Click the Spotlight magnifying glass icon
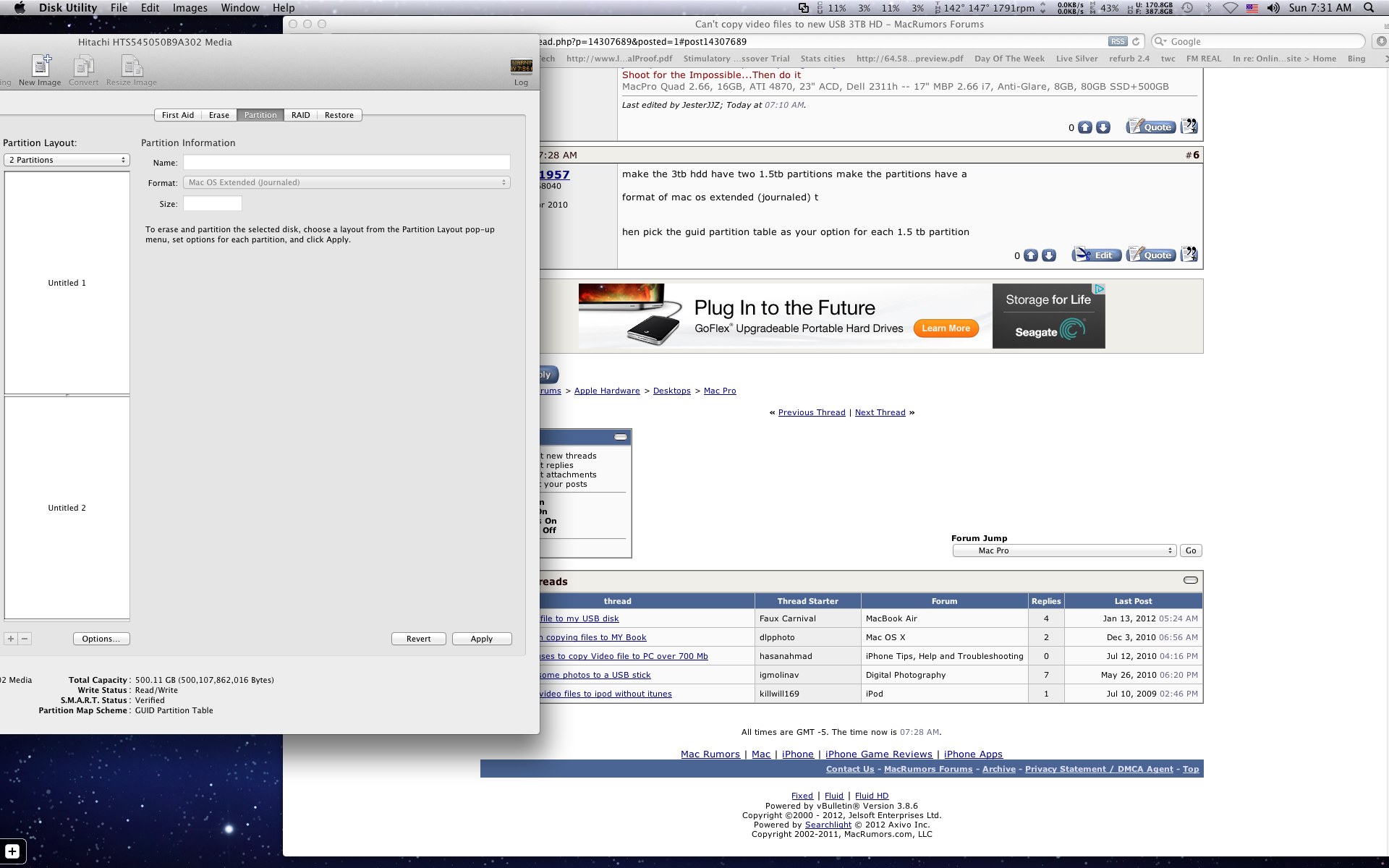Viewport: 1389px width, 868px height. click(1368, 8)
